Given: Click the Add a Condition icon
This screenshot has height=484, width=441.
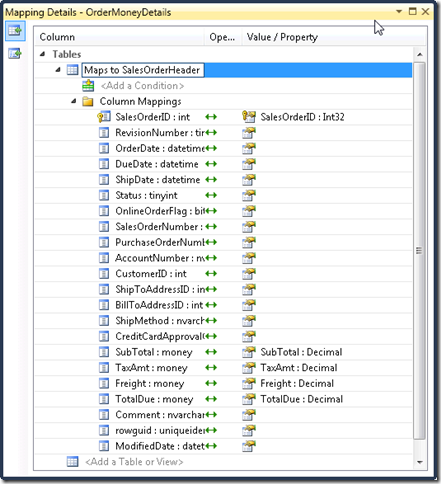Looking at the screenshot, I should click(88, 86).
